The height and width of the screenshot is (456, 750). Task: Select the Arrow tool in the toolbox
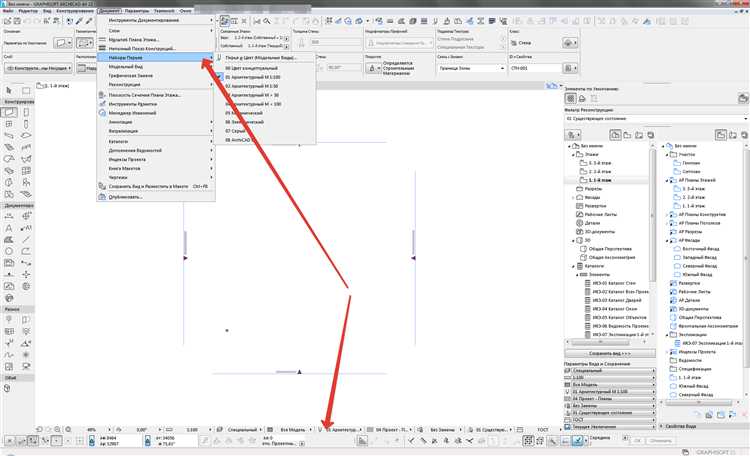9,90
